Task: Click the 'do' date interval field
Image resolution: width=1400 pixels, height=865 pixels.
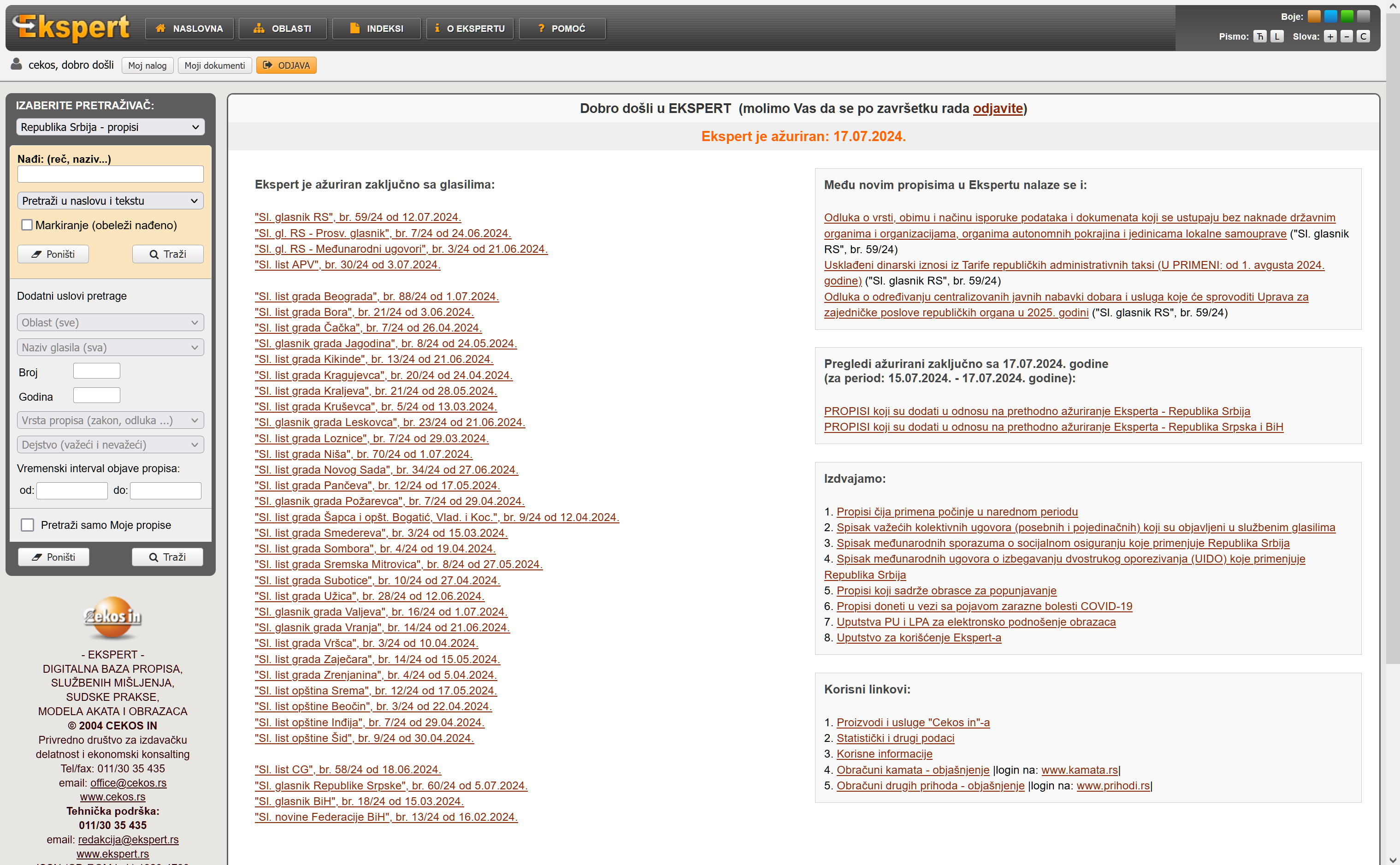Action: (x=166, y=490)
